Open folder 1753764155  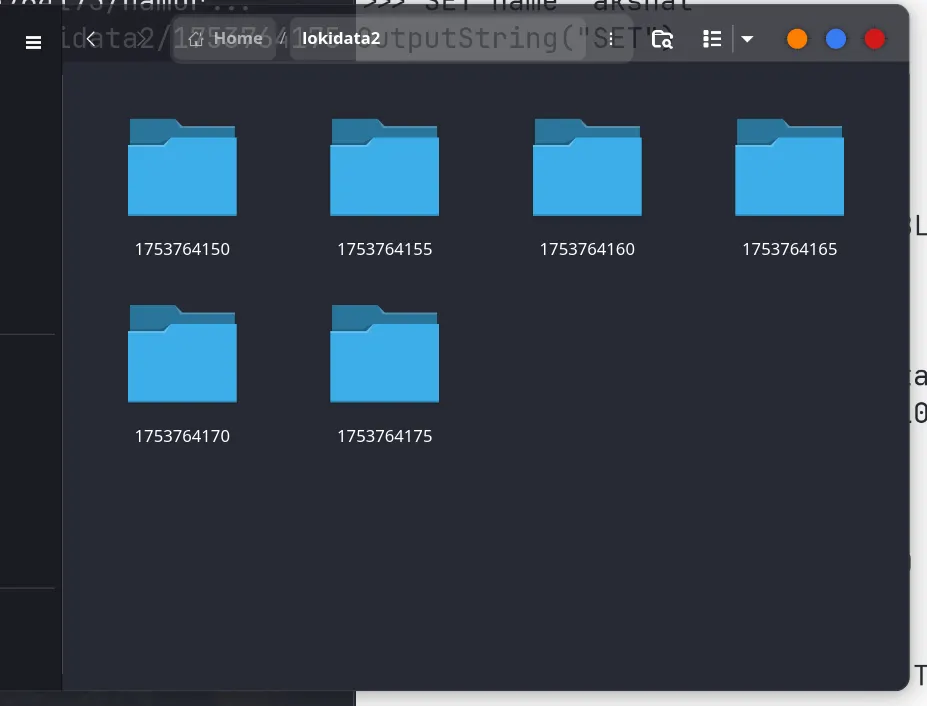(x=384, y=167)
